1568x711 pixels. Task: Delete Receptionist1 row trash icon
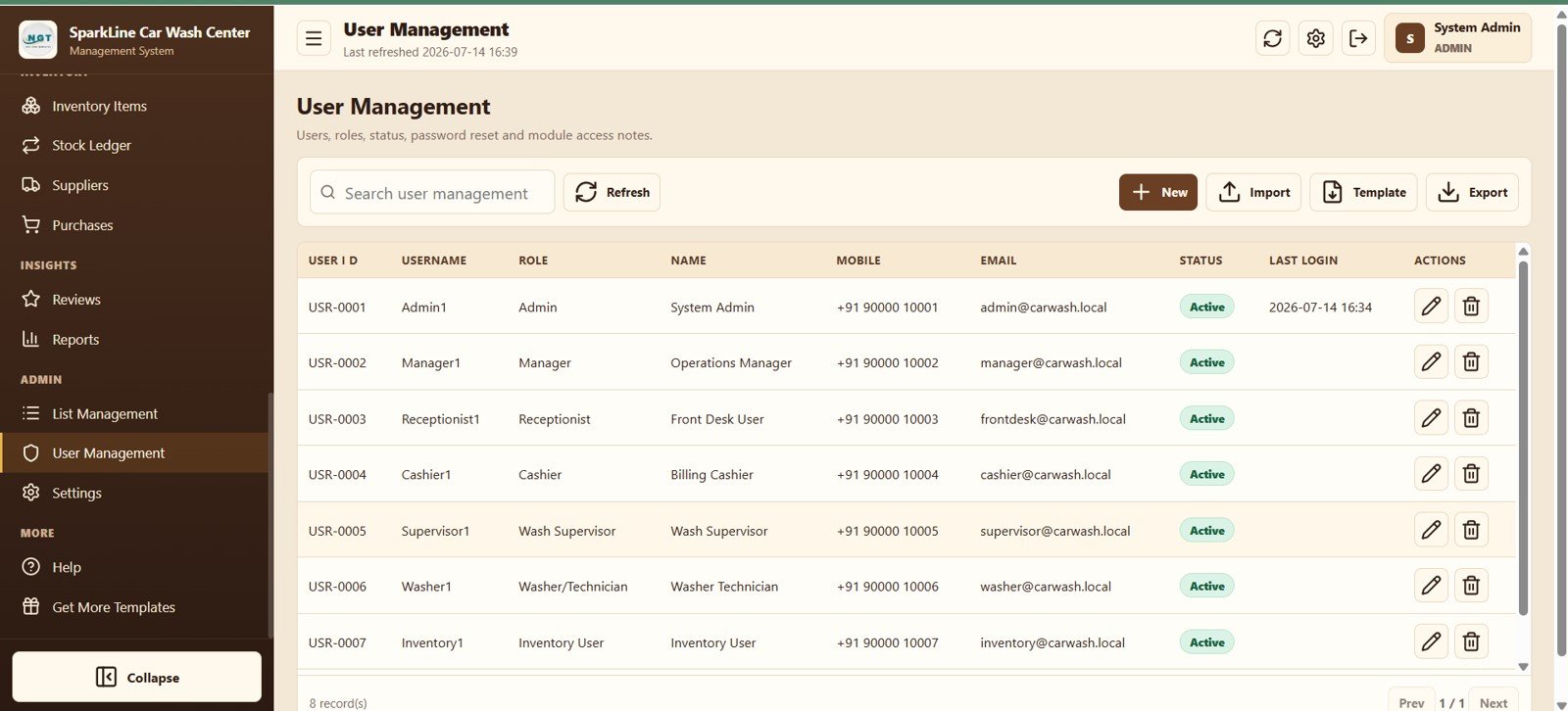tap(1471, 418)
